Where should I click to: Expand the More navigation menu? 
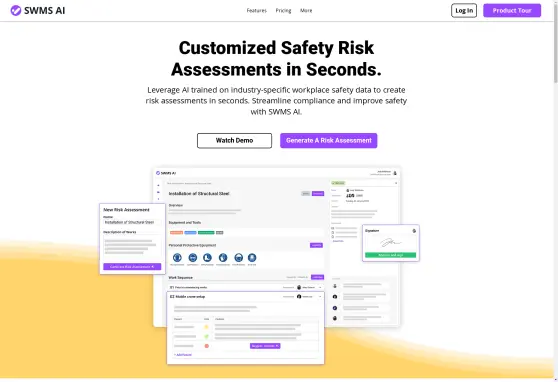point(306,11)
